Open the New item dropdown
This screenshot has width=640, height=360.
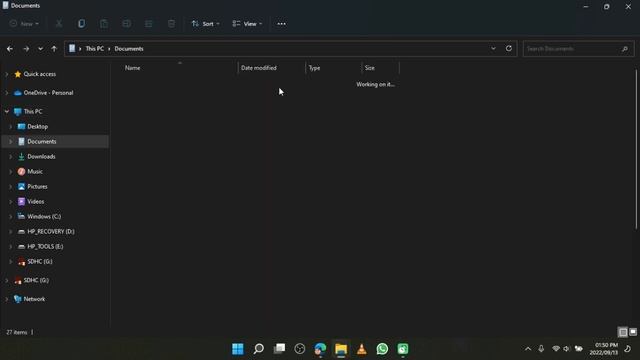pyautogui.click(x=24, y=24)
